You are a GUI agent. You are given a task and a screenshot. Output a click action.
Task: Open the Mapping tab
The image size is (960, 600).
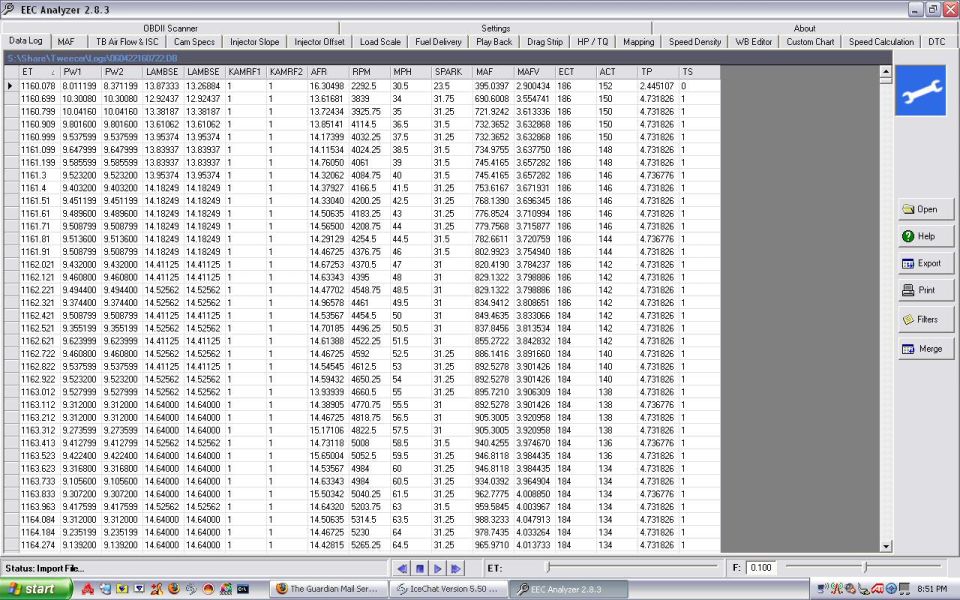tap(639, 42)
